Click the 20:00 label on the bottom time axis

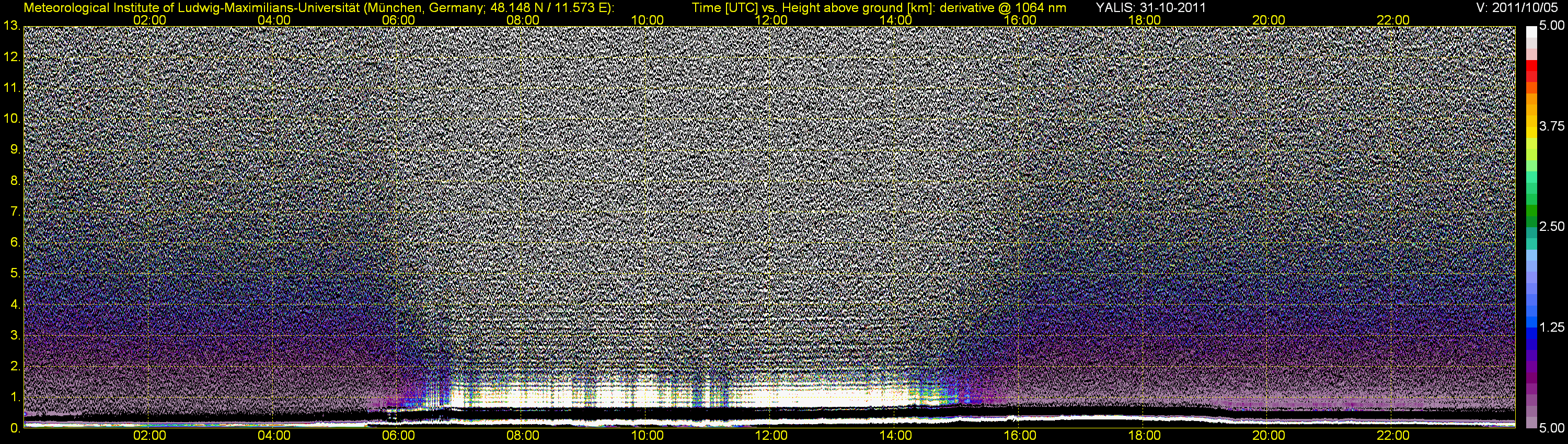1269,436
